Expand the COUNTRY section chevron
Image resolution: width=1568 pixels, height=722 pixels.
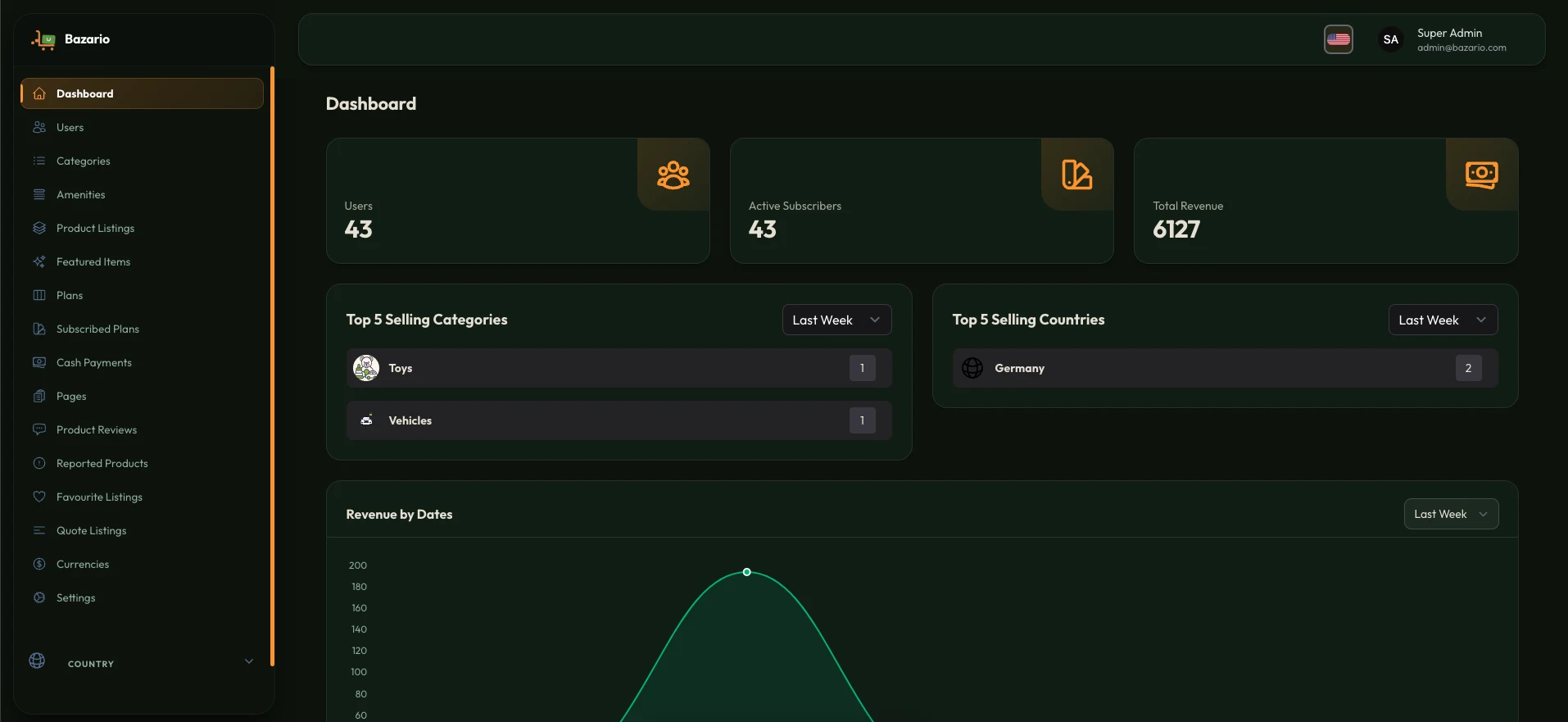(x=249, y=661)
